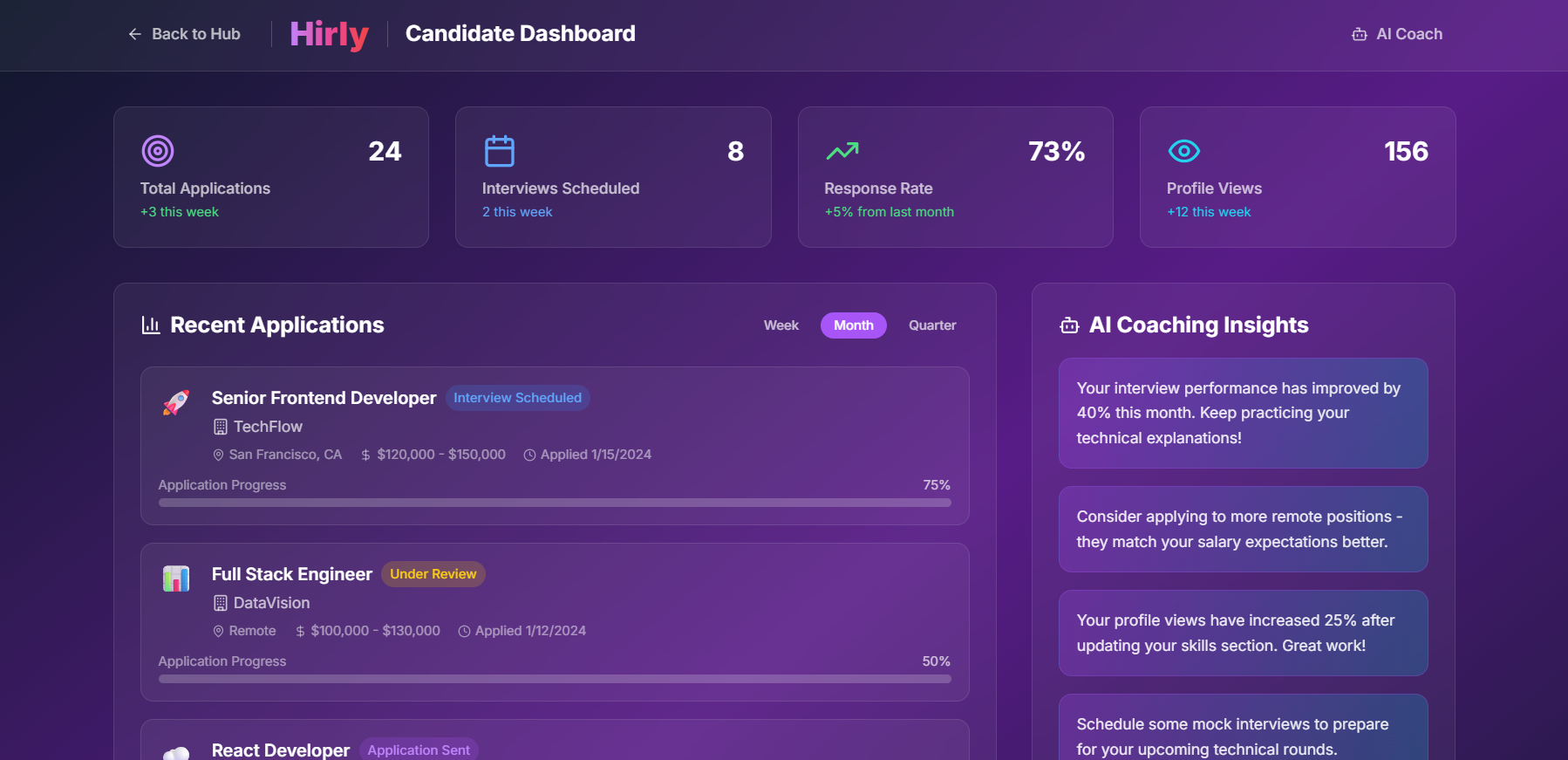Click the '24' total applications value
The width and height of the screenshot is (1568, 760).
point(385,151)
